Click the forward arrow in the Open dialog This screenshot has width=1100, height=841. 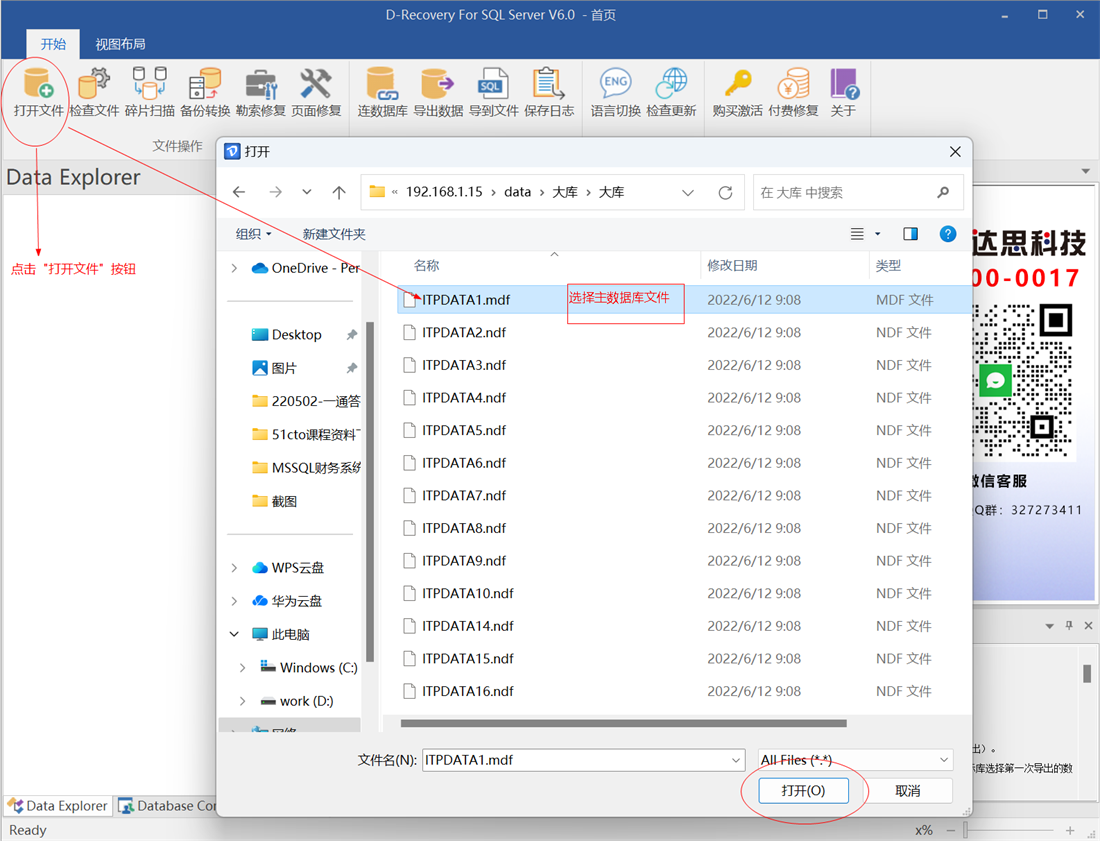point(276,192)
